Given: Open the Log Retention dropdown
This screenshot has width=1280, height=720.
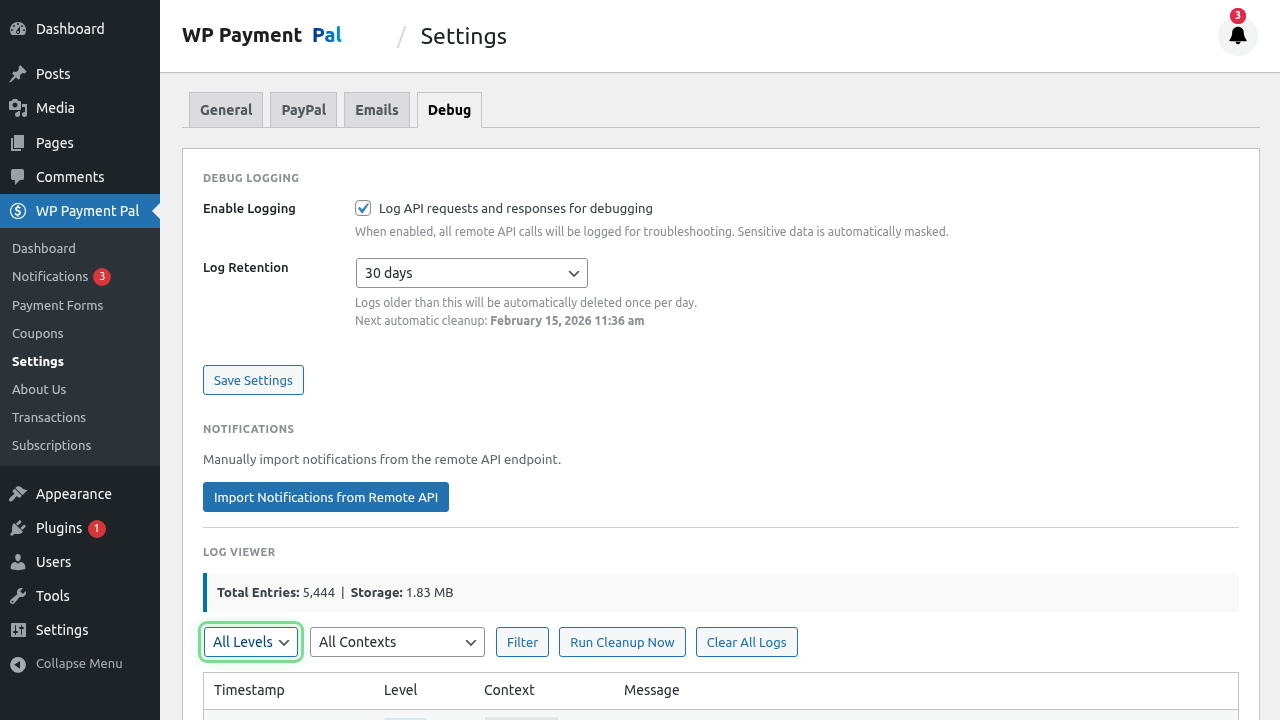Looking at the screenshot, I should coord(471,272).
